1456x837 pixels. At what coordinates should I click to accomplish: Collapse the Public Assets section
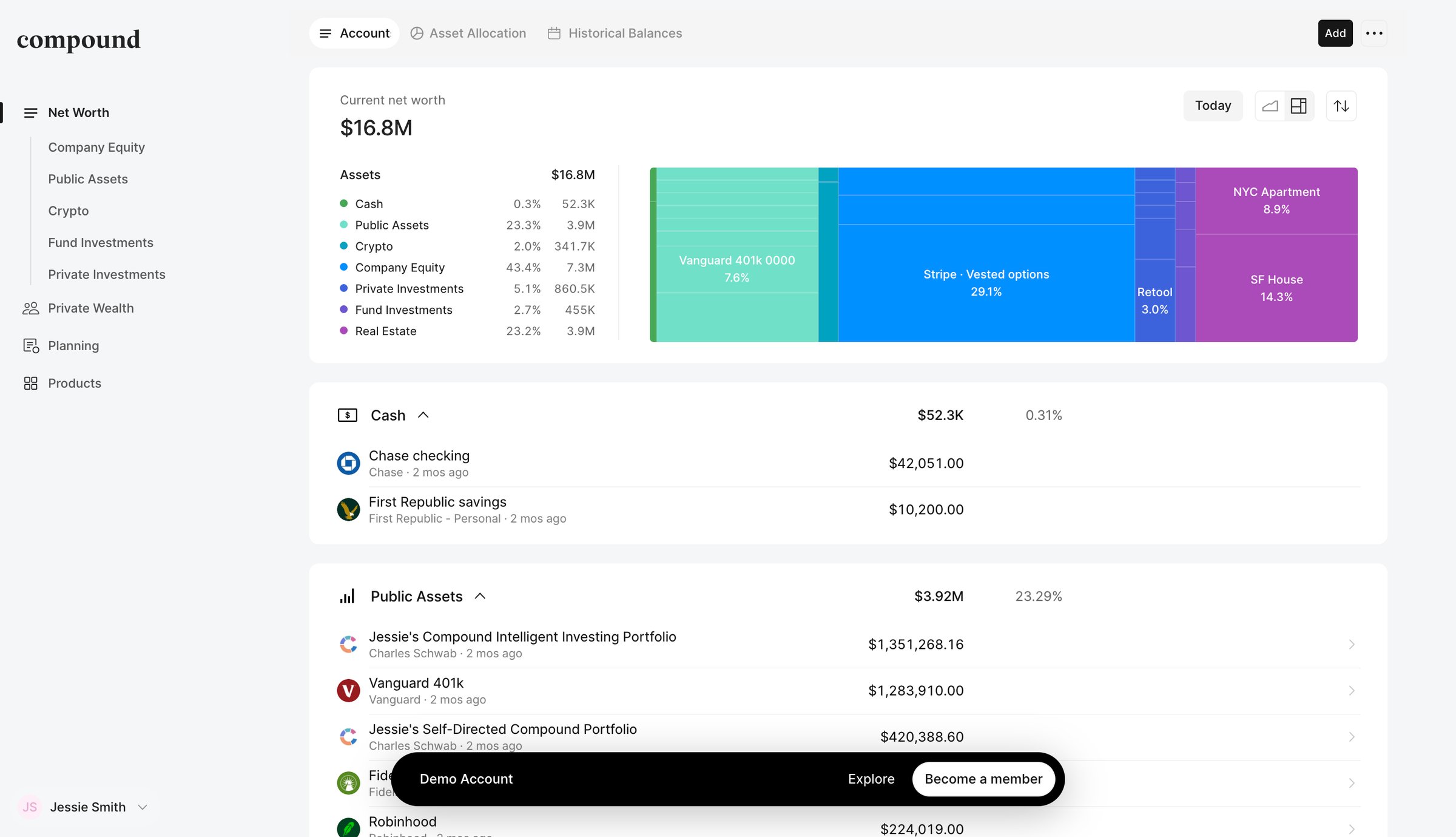click(480, 597)
